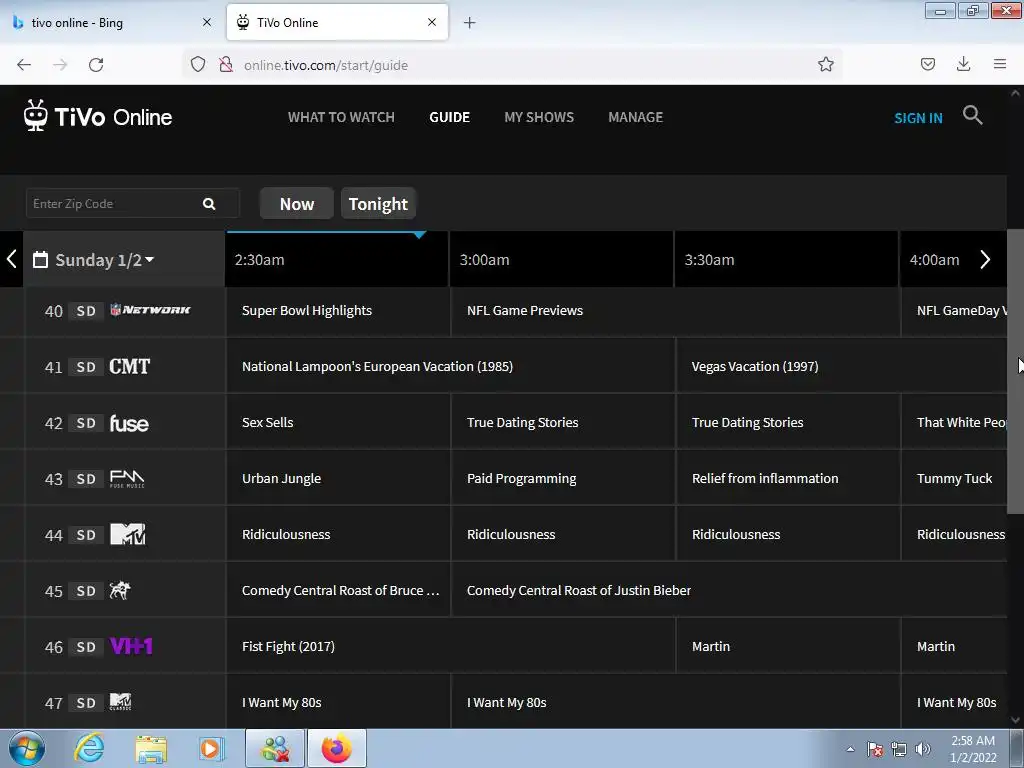Select Fist Fight (2017)
This screenshot has width=1024, height=768.
(451, 647)
